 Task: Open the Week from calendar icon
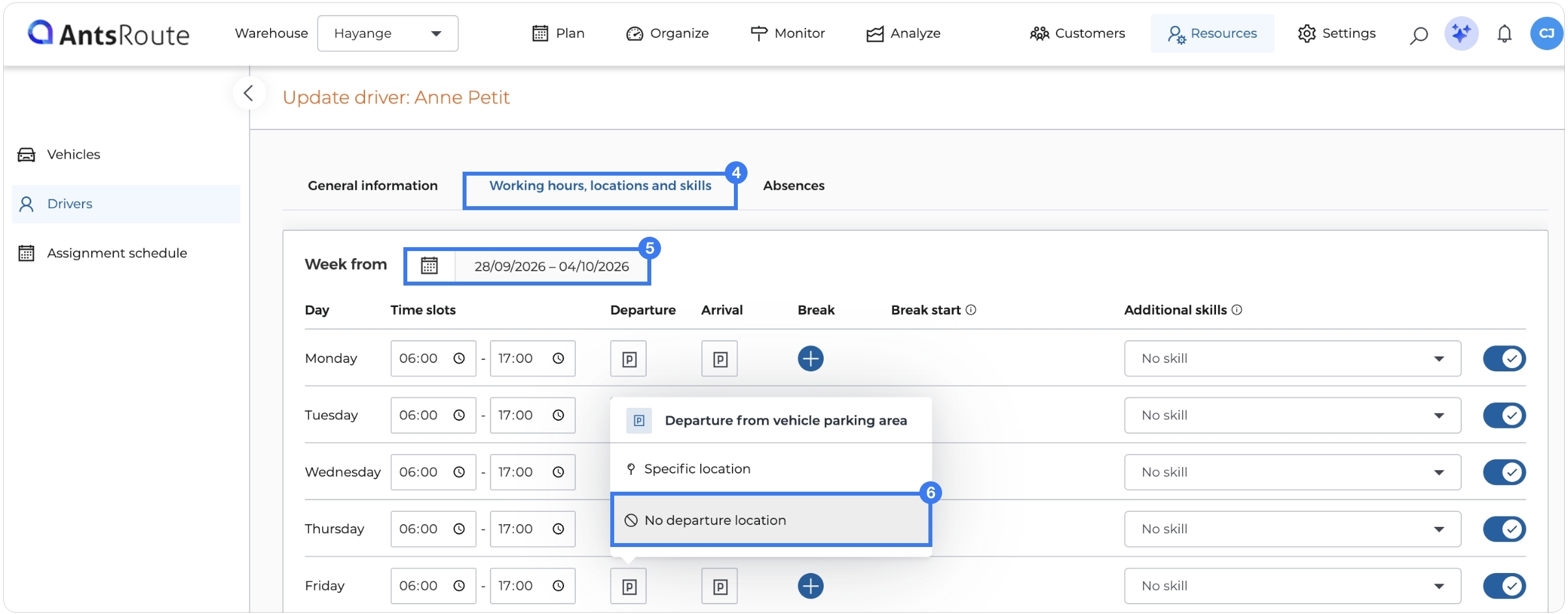[429, 266]
